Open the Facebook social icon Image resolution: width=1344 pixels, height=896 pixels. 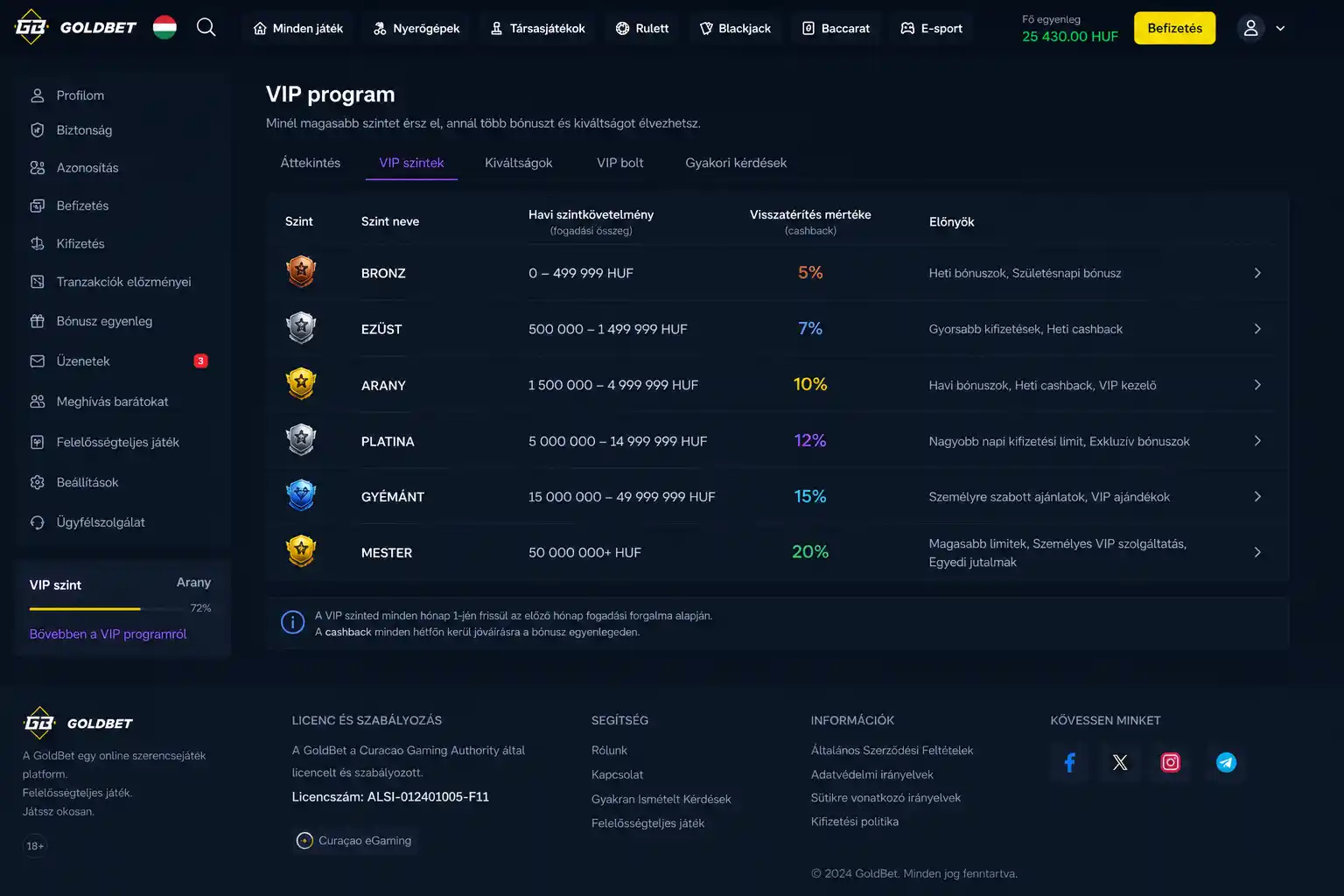(x=1069, y=762)
